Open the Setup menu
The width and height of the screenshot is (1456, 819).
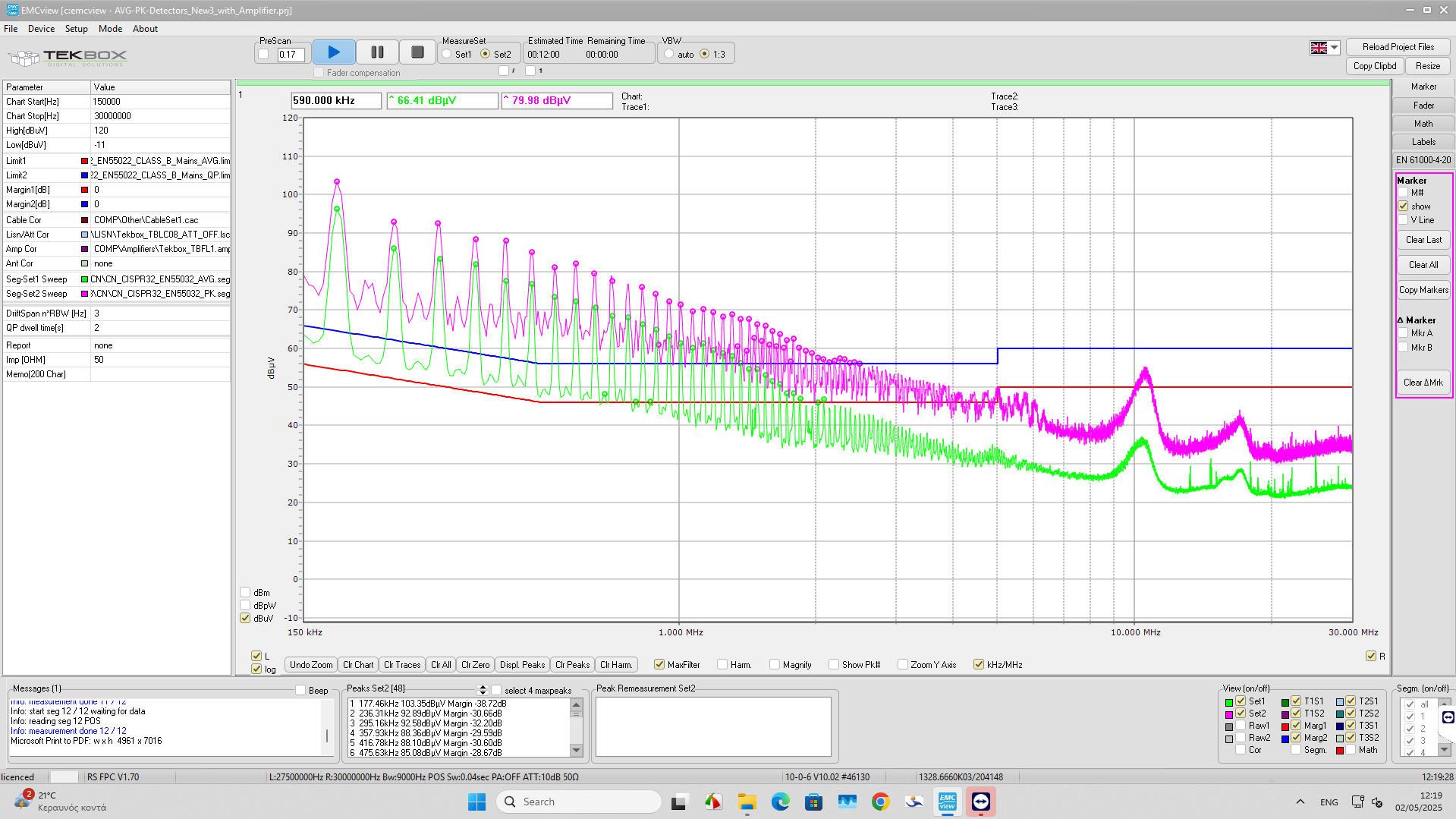(x=76, y=29)
